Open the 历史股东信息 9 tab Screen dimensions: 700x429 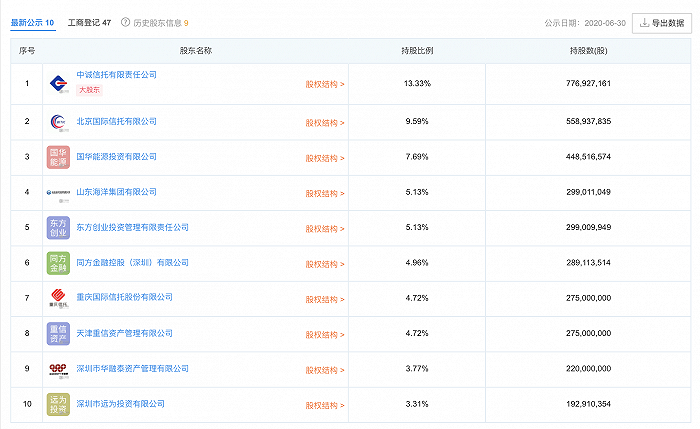point(161,23)
